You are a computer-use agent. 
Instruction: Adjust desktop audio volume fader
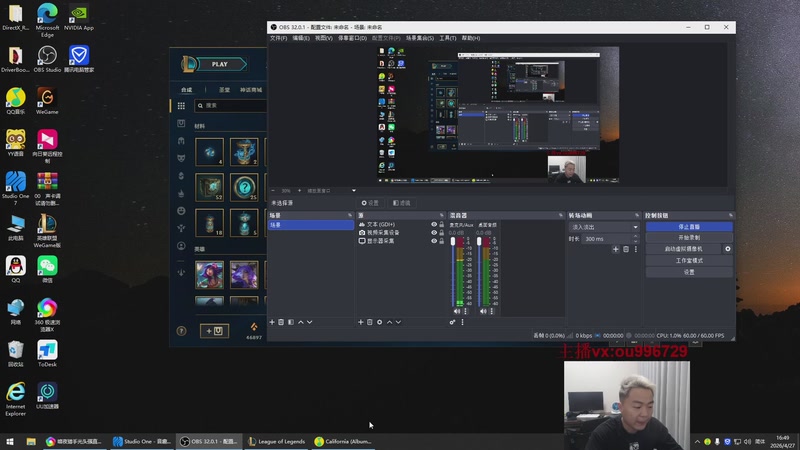point(479,242)
